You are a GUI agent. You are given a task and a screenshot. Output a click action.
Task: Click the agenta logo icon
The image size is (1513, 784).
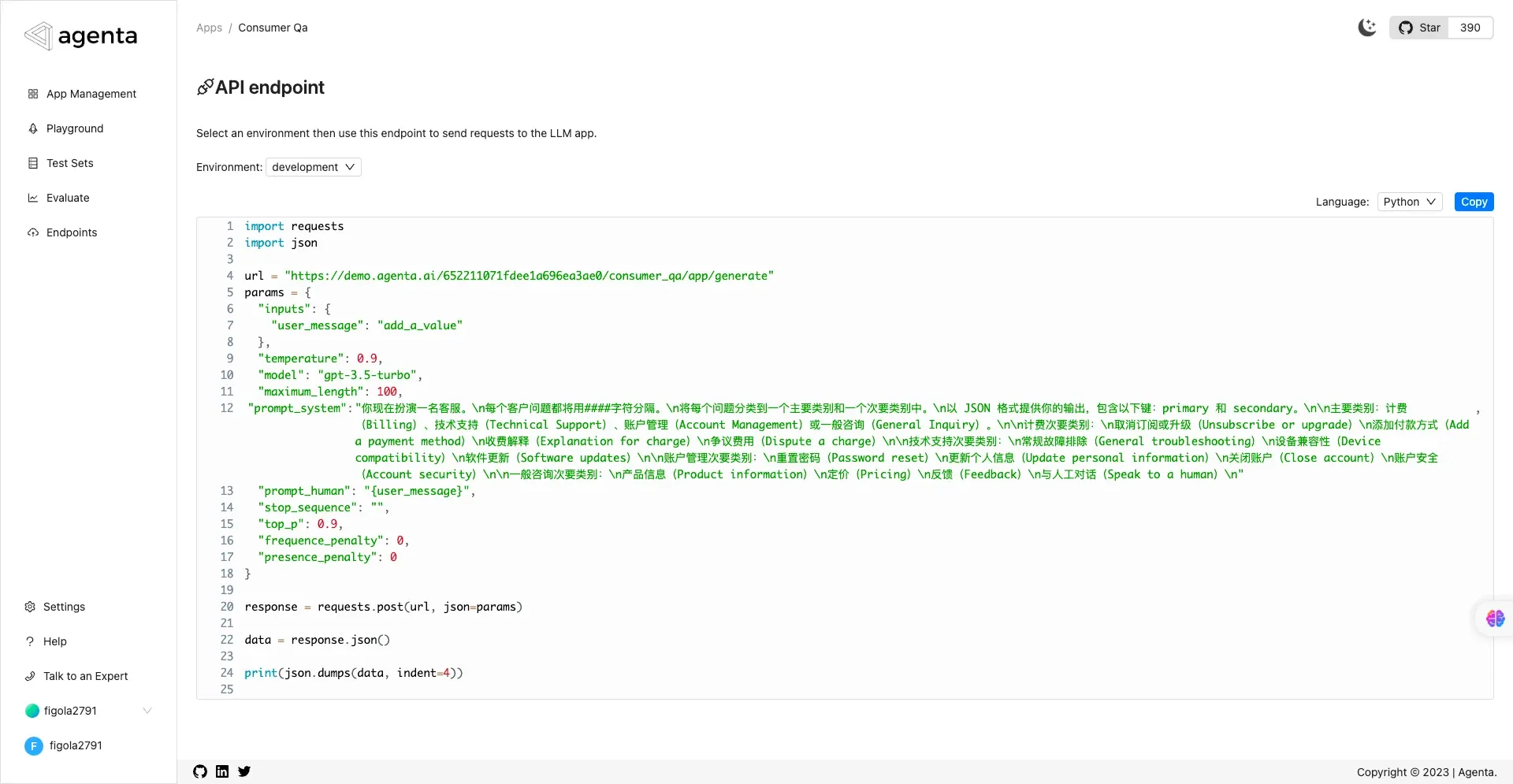click(x=39, y=35)
